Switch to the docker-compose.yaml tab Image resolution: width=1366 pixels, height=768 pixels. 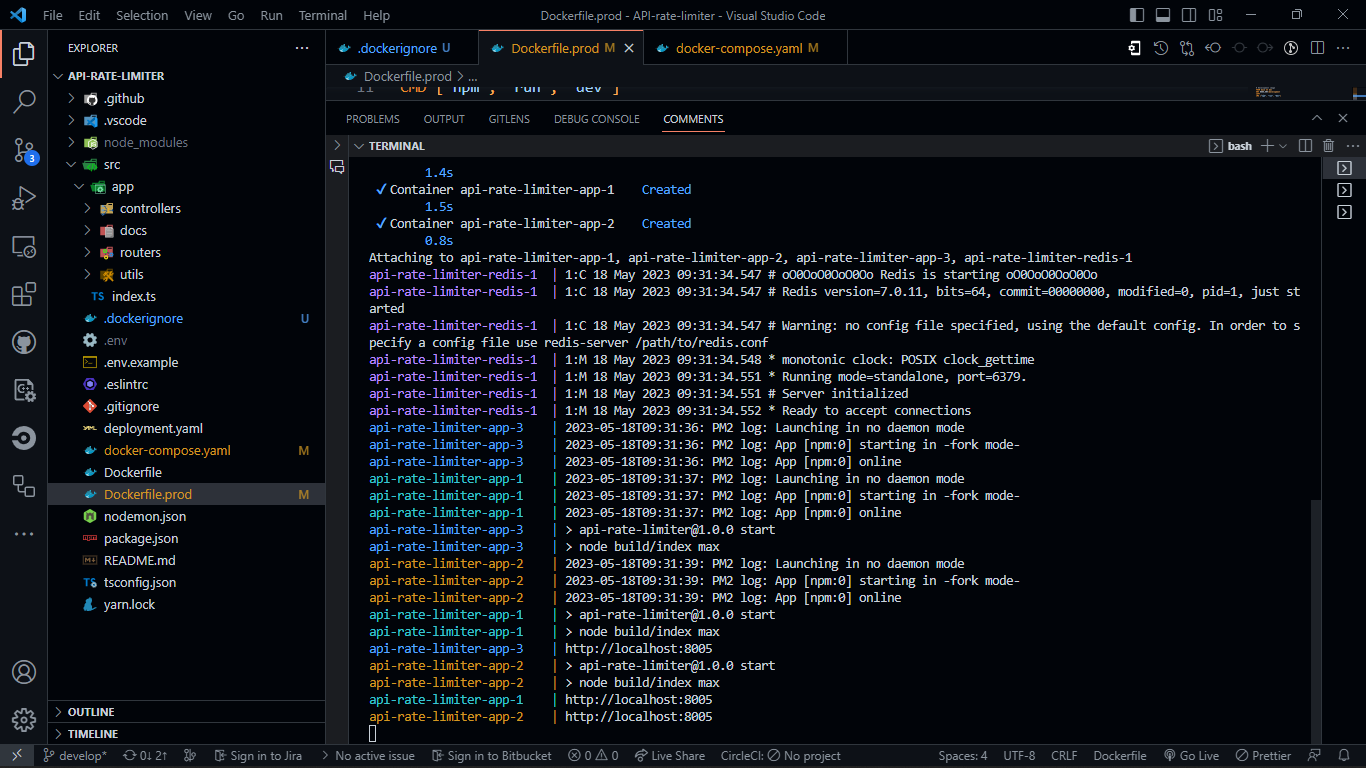tap(744, 47)
